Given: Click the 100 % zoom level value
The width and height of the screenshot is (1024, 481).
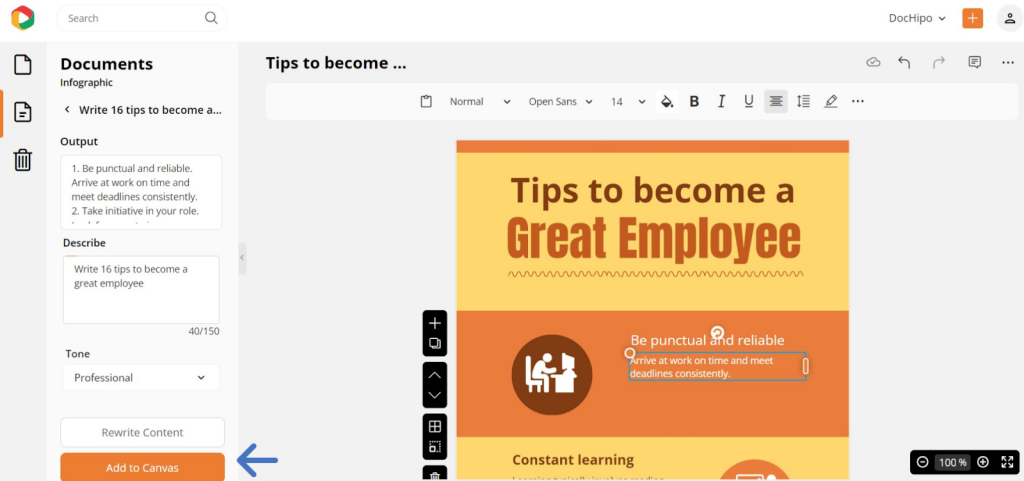Looking at the screenshot, I should (x=953, y=462).
